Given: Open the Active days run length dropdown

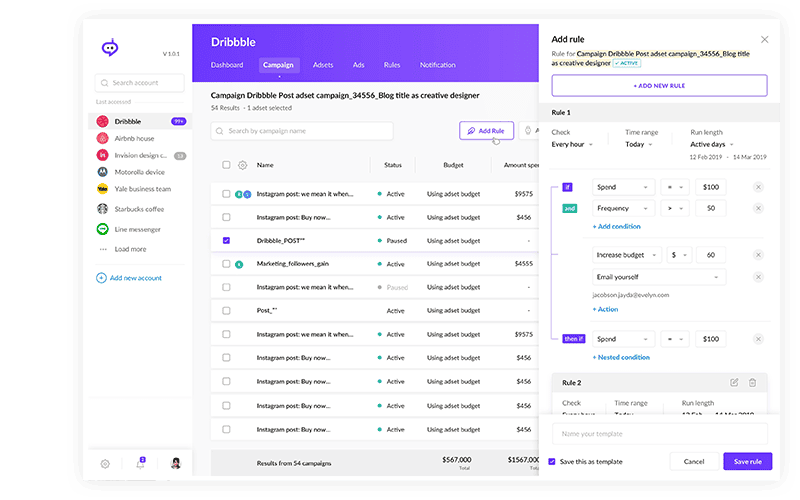Looking at the screenshot, I should point(711,144).
